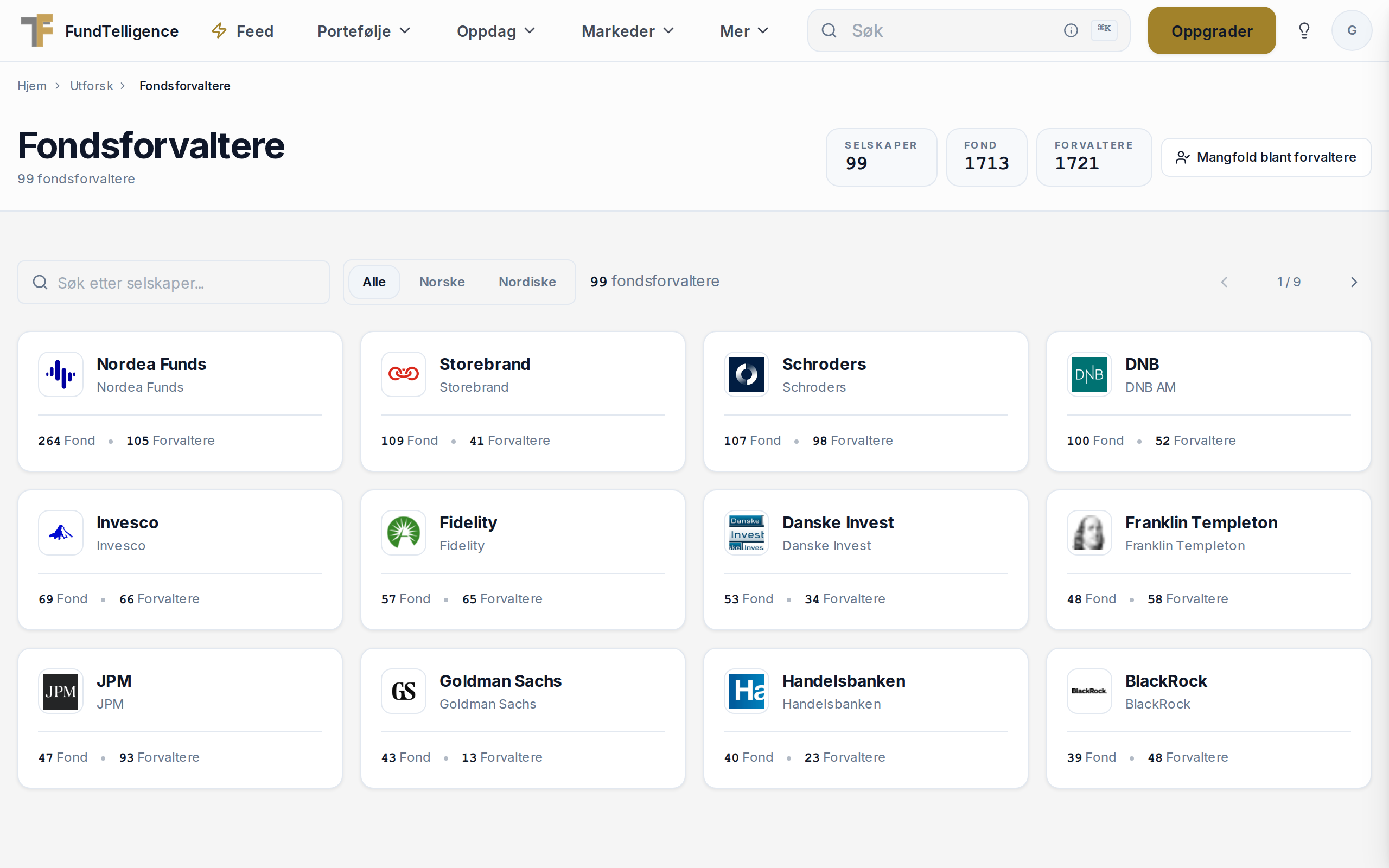Open the Oppdag menu

496,31
